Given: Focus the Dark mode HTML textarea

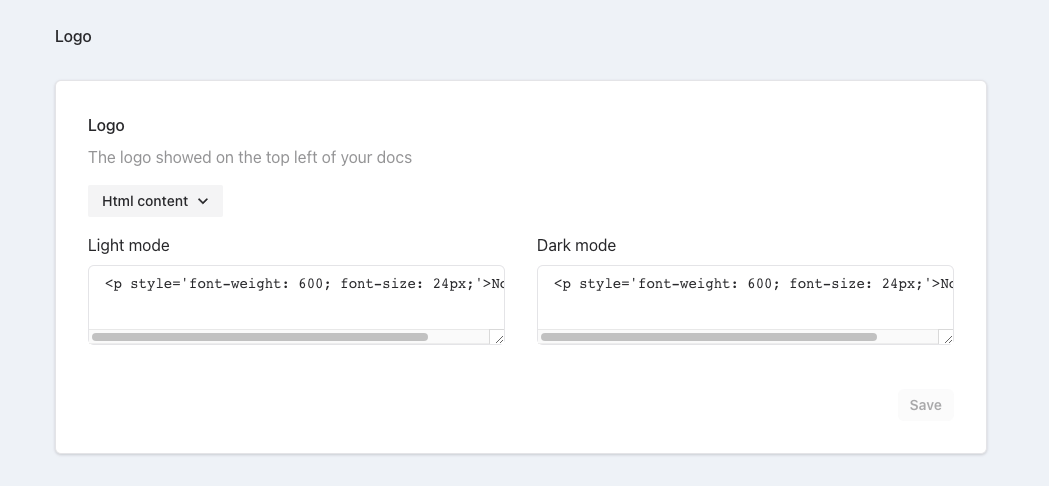Looking at the screenshot, I should pyautogui.click(x=745, y=305).
